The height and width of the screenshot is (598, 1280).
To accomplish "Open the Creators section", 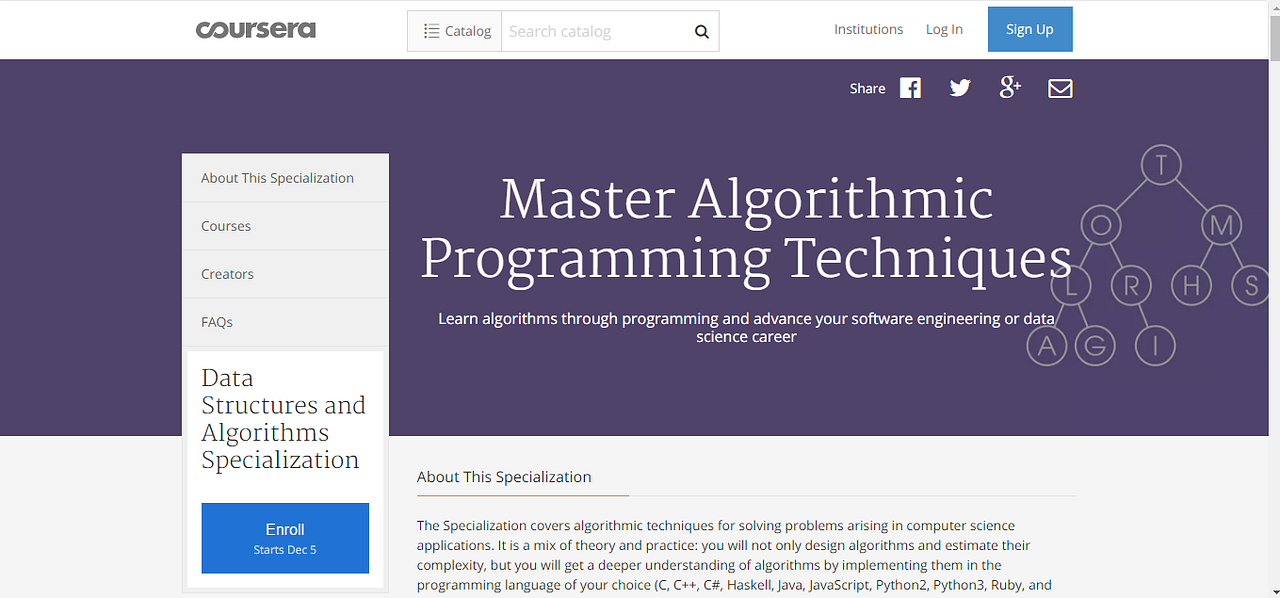I will click(x=227, y=273).
